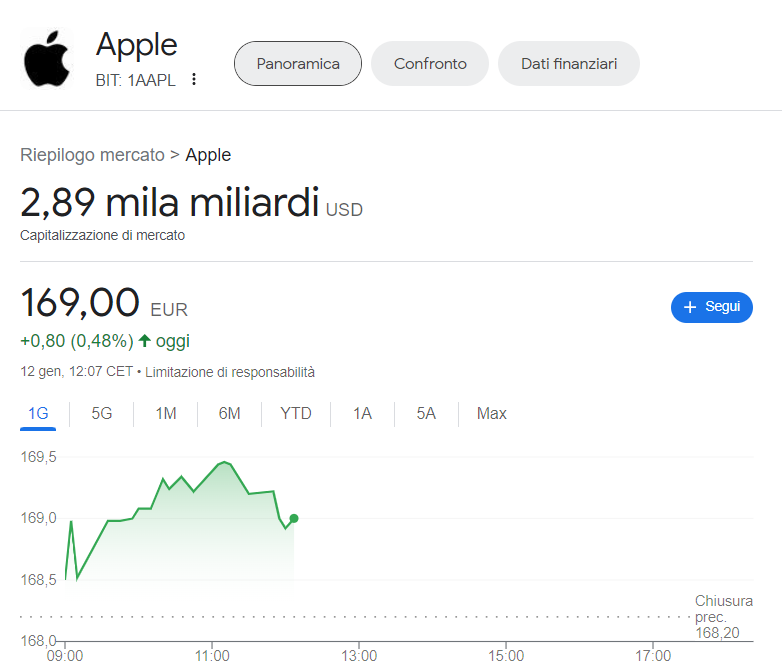The height and width of the screenshot is (669, 782).
Task: Click Riepilogo mercato breadcrumb link
Action: 92,155
